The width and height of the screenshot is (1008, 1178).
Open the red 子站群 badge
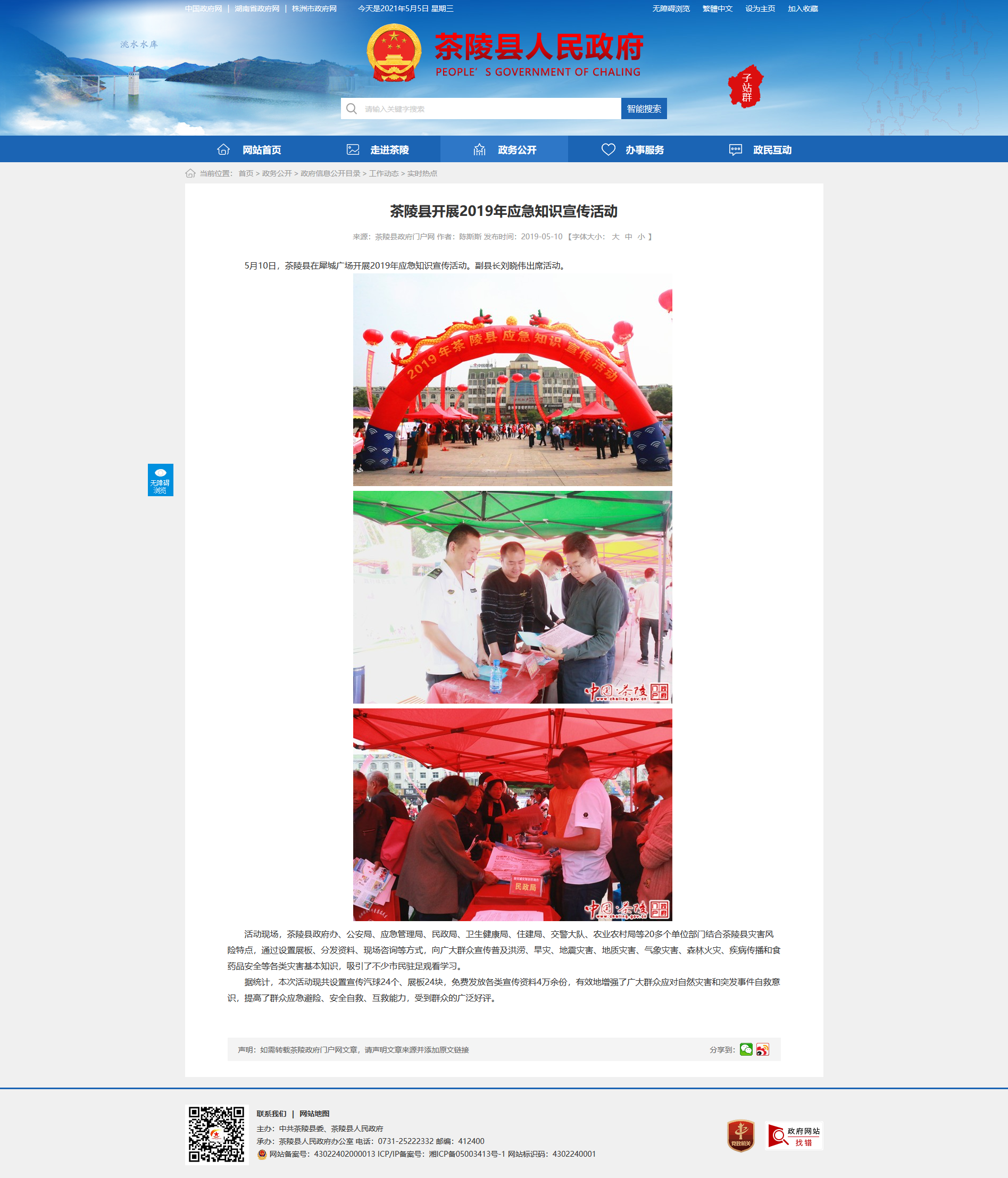746,86
